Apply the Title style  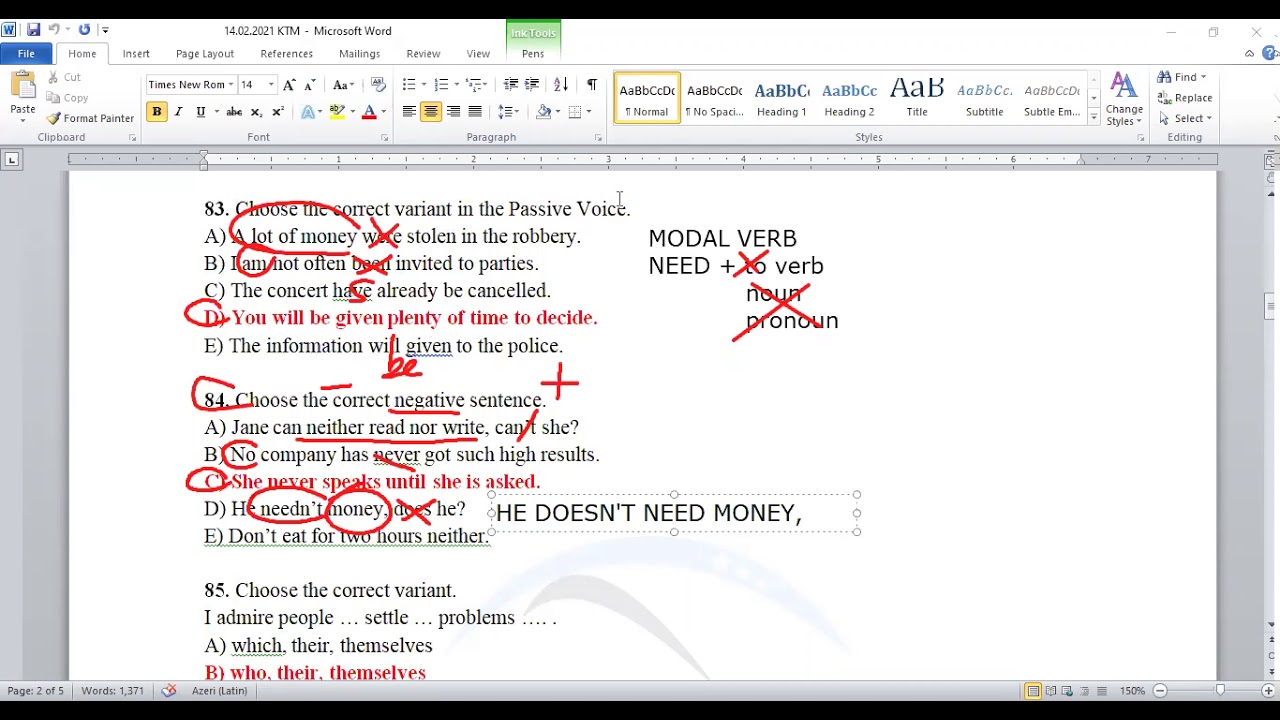tap(917, 98)
